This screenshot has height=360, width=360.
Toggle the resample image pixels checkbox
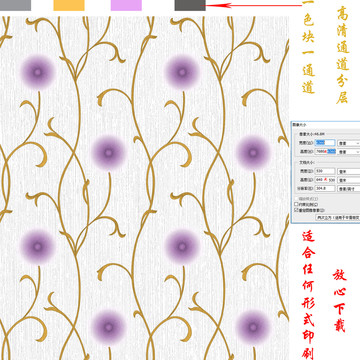(x=296, y=210)
